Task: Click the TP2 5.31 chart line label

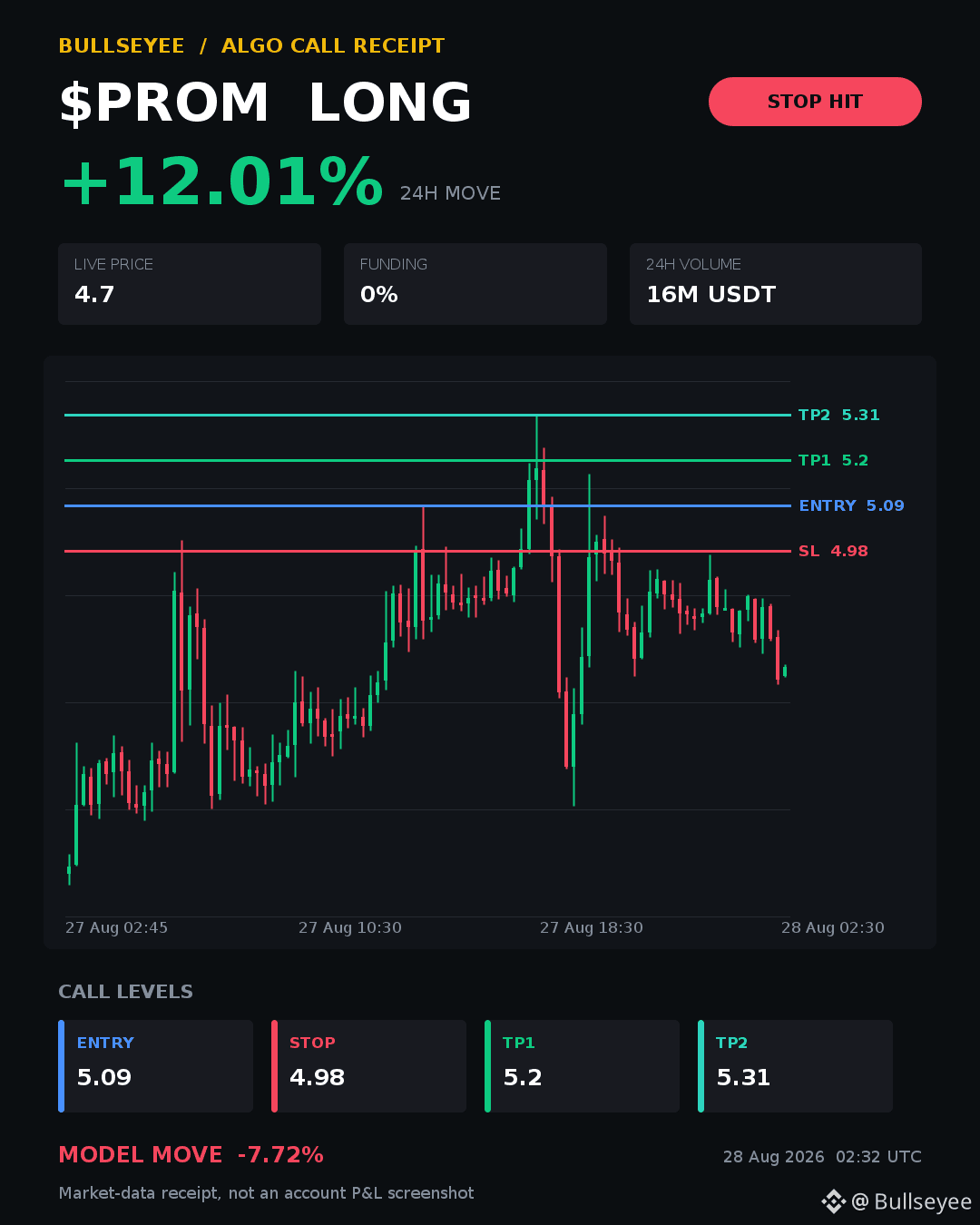Action: (x=839, y=415)
